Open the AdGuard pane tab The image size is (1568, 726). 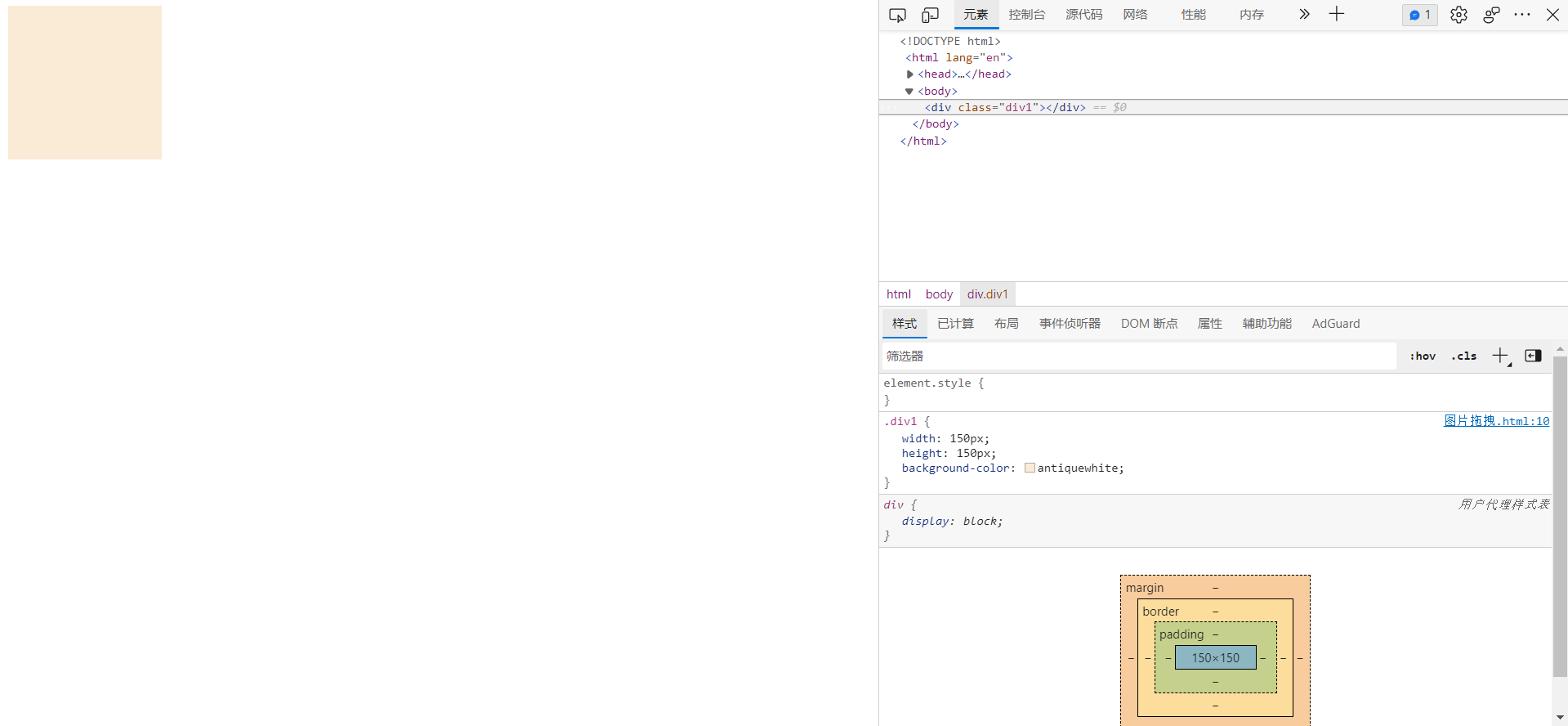click(x=1336, y=324)
